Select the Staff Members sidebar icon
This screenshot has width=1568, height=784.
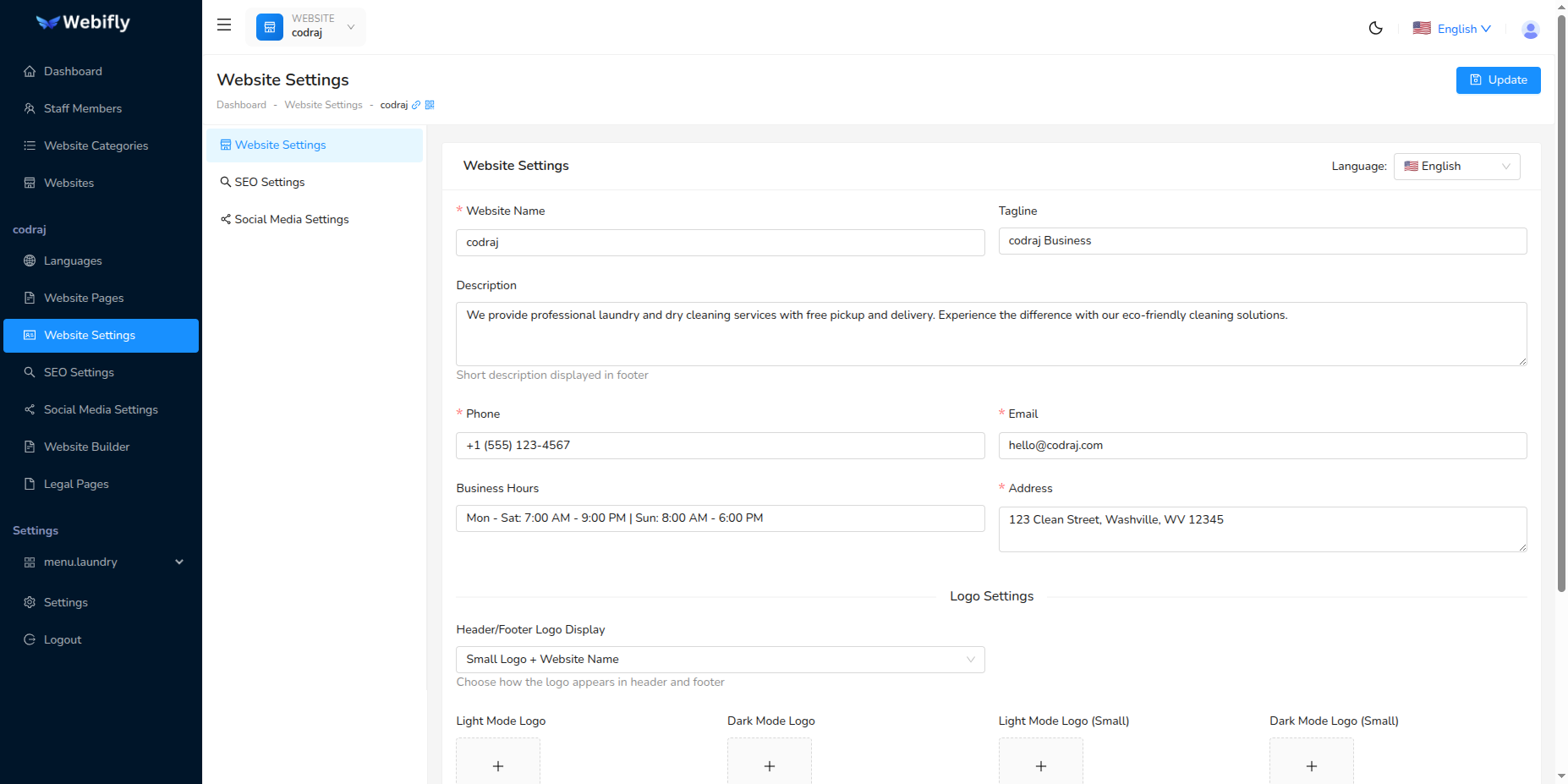30,108
